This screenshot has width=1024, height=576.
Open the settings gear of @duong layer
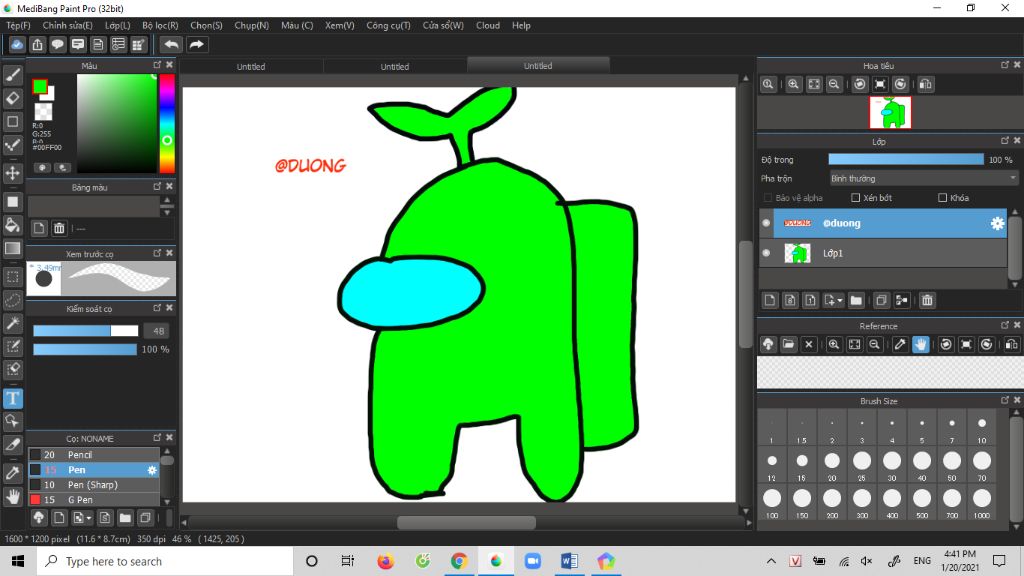point(997,223)
